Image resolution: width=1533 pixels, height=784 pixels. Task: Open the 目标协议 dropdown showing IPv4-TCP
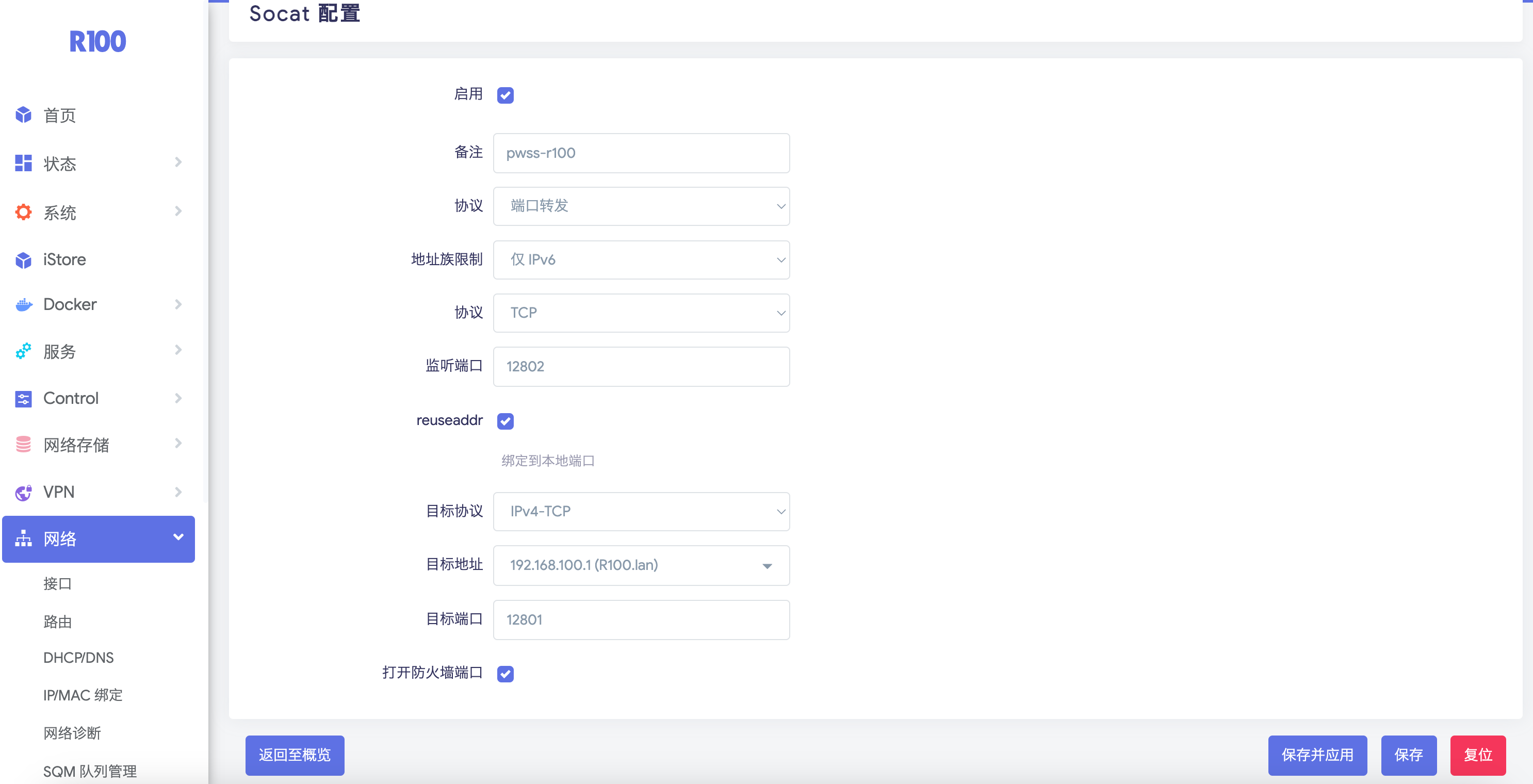point(641,511)
